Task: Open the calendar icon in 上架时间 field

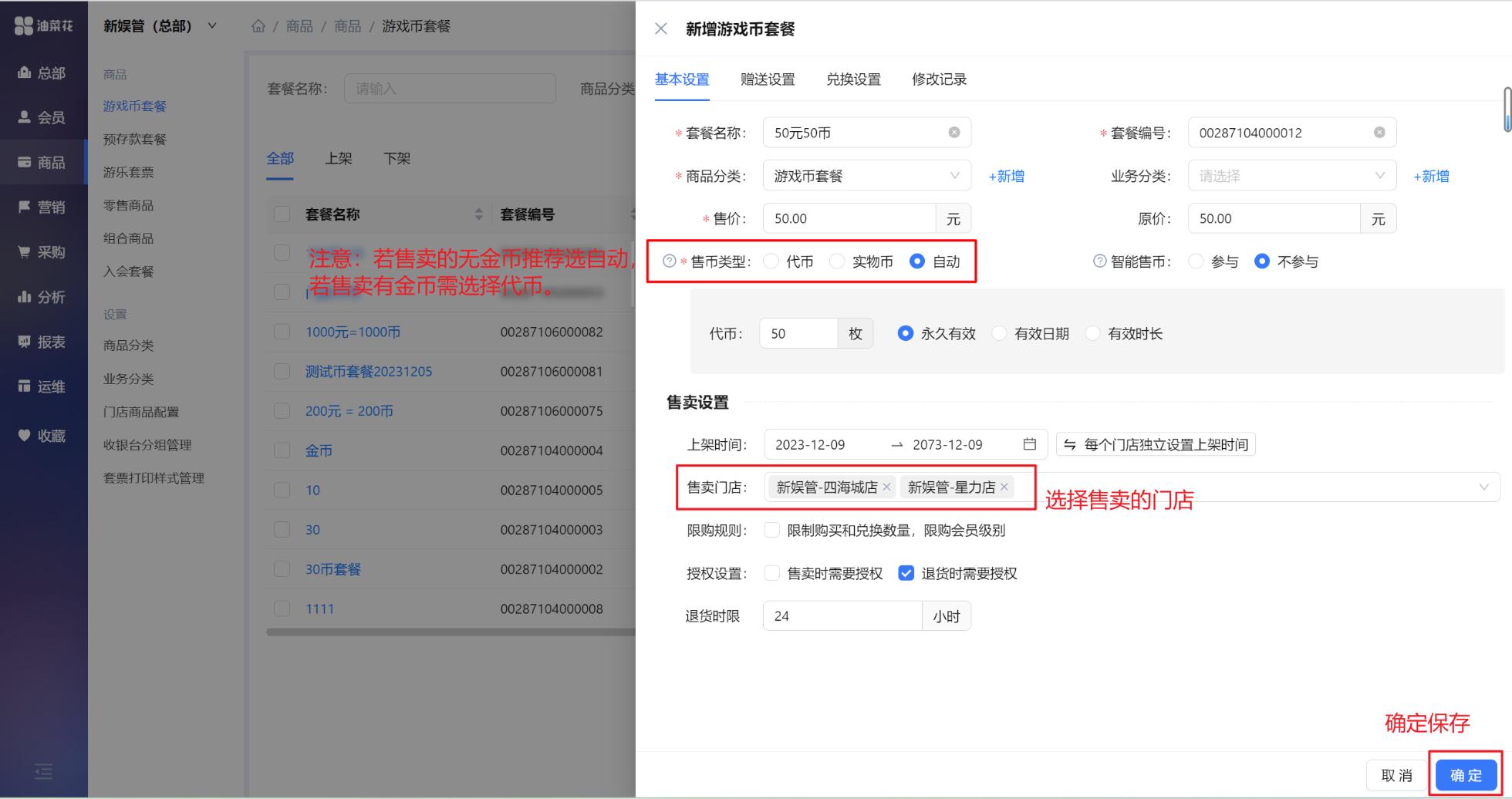Action: coord(1029,444)
